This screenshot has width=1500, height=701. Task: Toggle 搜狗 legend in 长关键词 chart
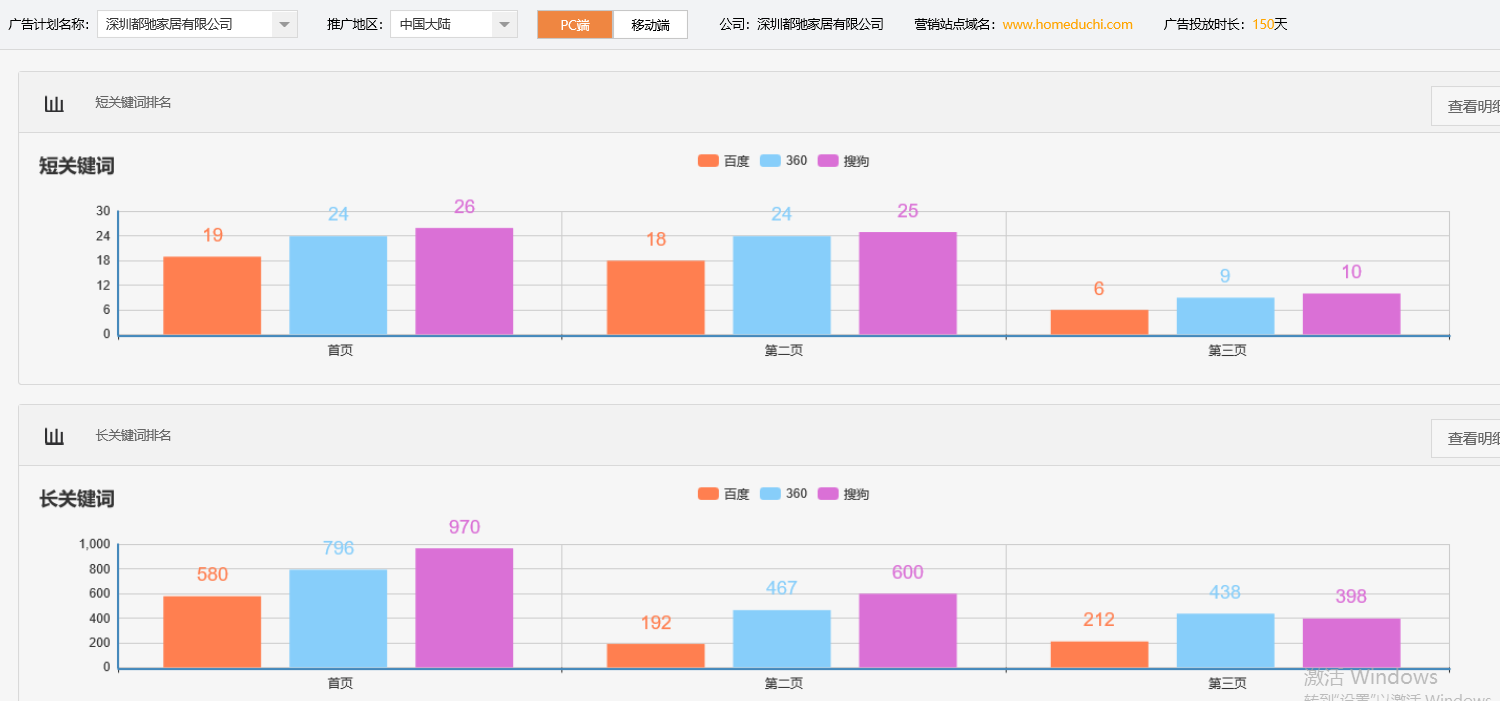pos(843,494)
